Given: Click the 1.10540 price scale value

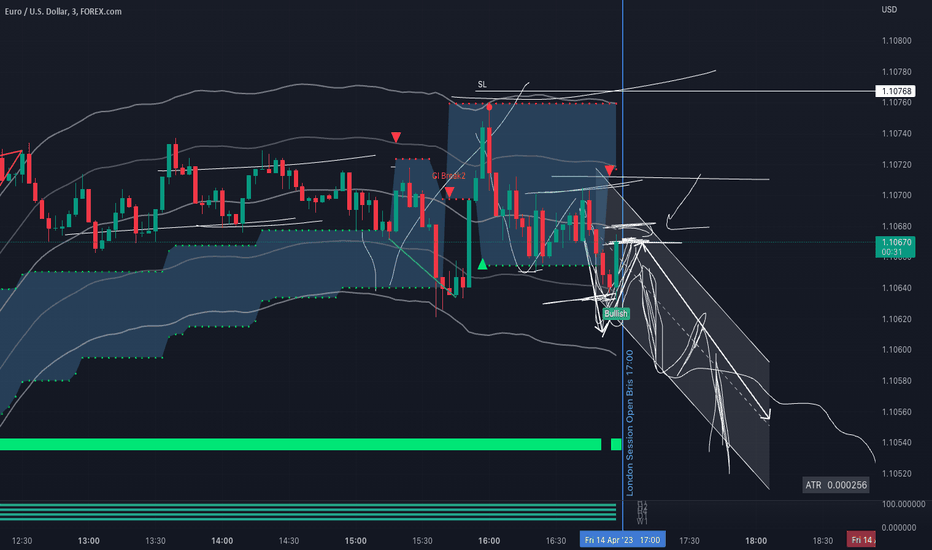Looking at the screenshot, I should pyautogui.click(x=896, y=442).
